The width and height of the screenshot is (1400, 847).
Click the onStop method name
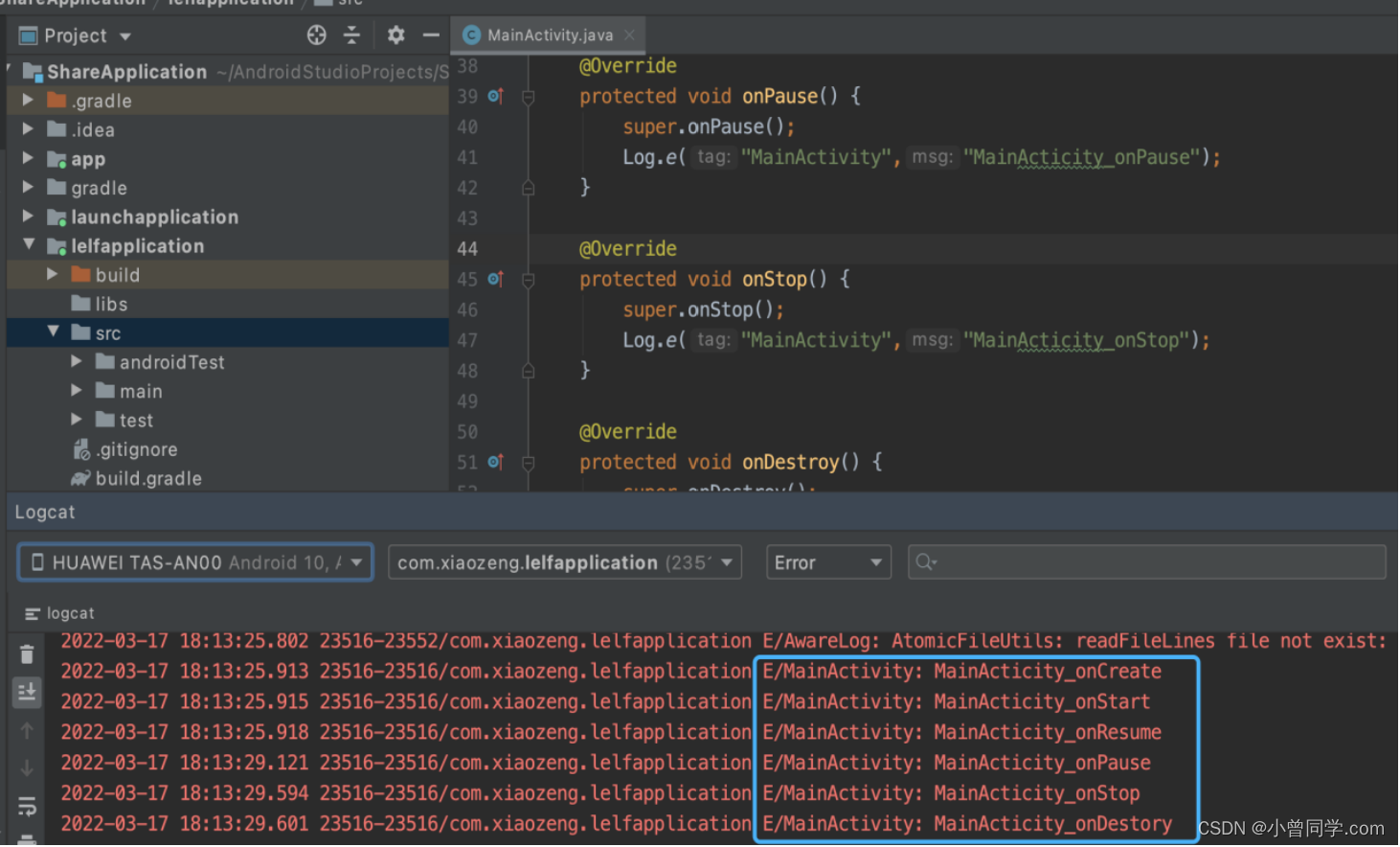point(775,279)
